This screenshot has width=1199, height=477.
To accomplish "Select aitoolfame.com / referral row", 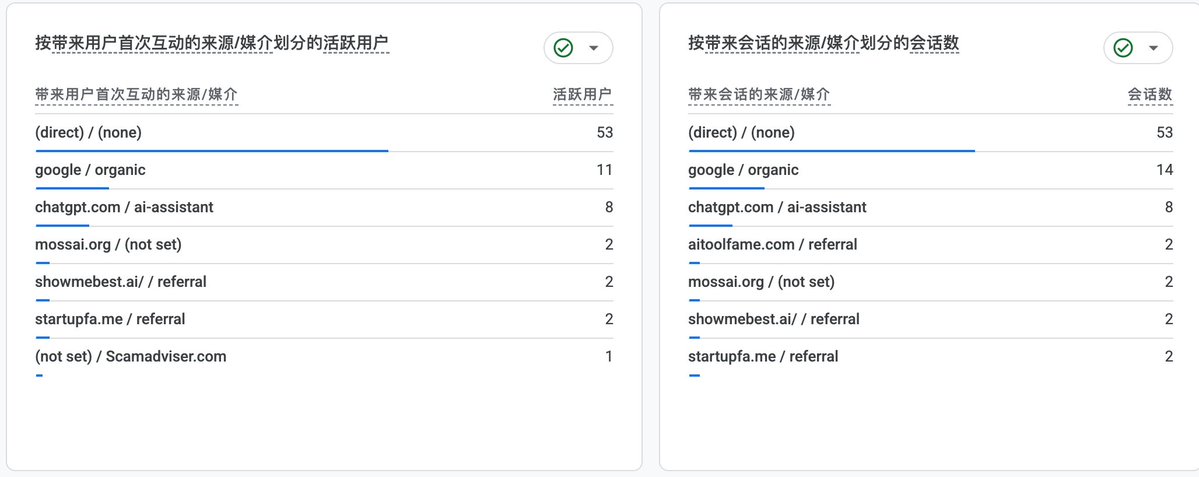I will click(x=931, y=245).
